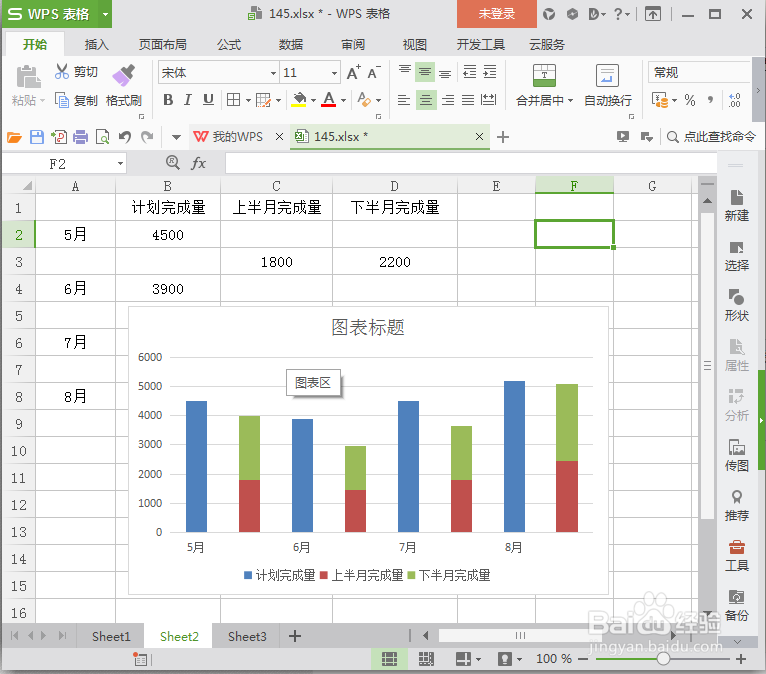The image size is (766, 674).
Task: Open the Page Layout (页面布局) tab
Action: click(163, 45)
